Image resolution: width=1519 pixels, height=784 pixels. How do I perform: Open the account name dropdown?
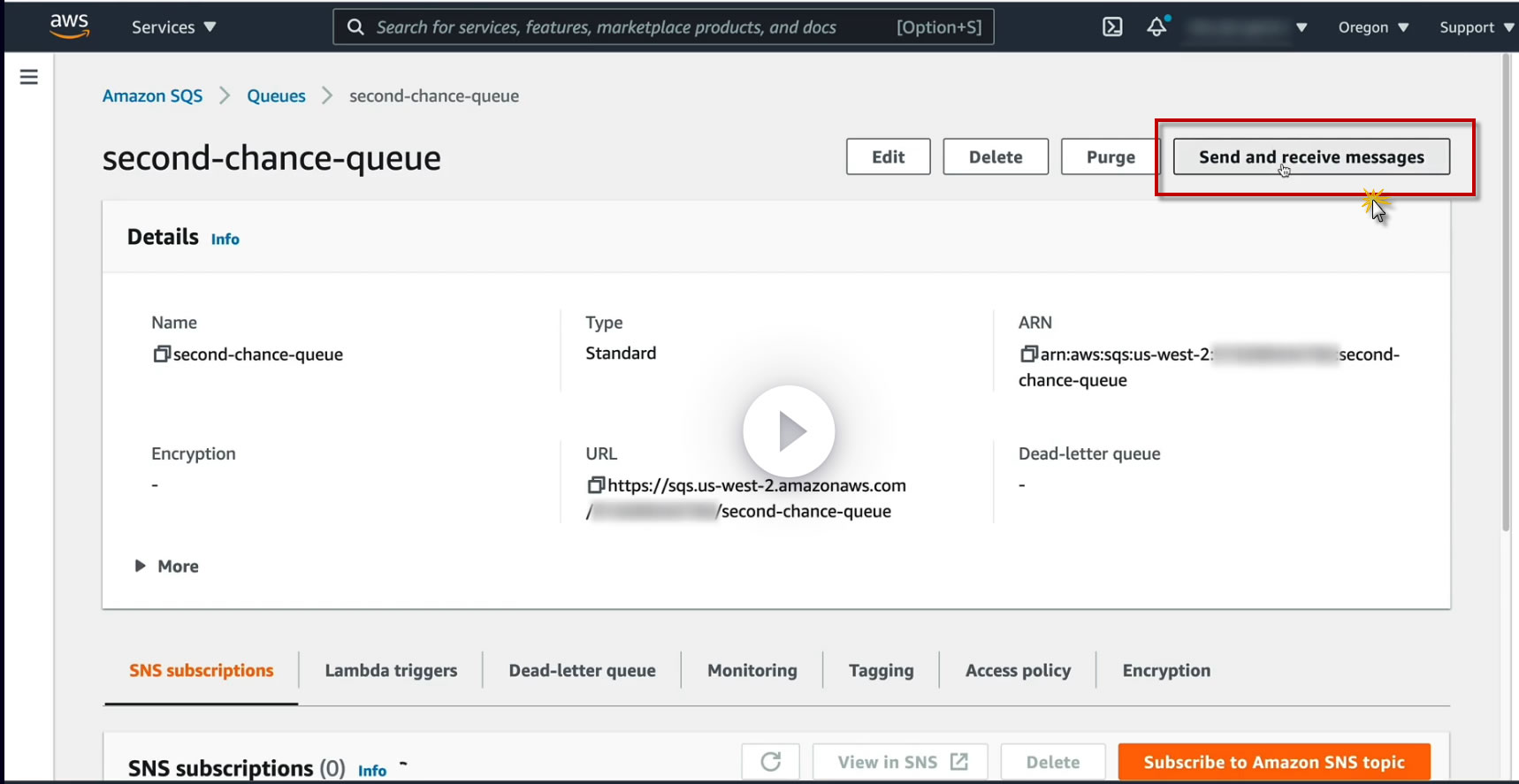pos(1248,27)
